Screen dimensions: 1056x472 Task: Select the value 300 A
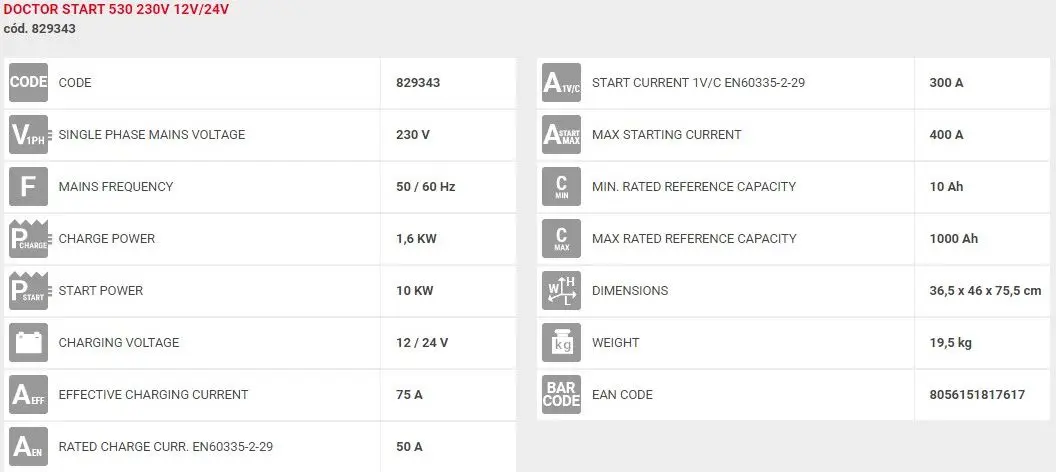pyautogui.click(x=946, y=83)
